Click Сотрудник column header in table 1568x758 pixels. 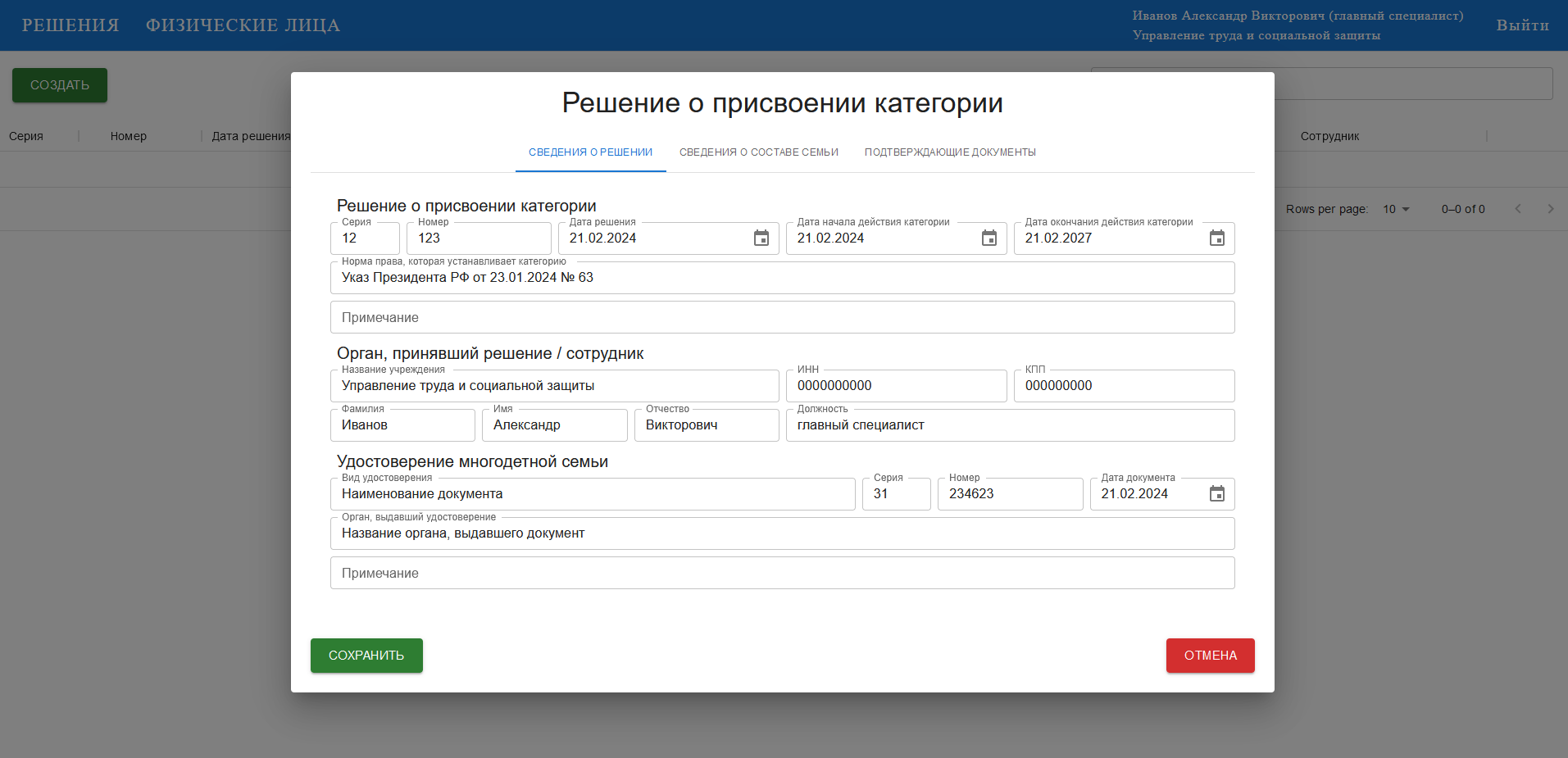[1329, 136]
